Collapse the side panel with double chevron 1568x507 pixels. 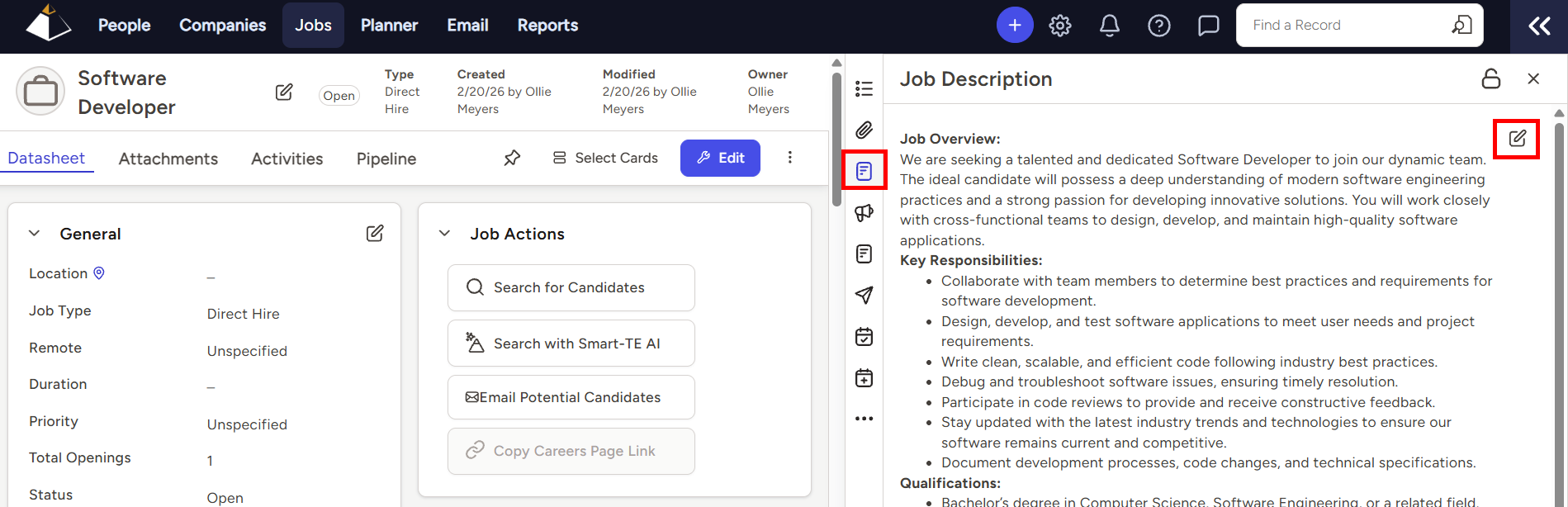pyautogui.click(x=1539, y=26)
